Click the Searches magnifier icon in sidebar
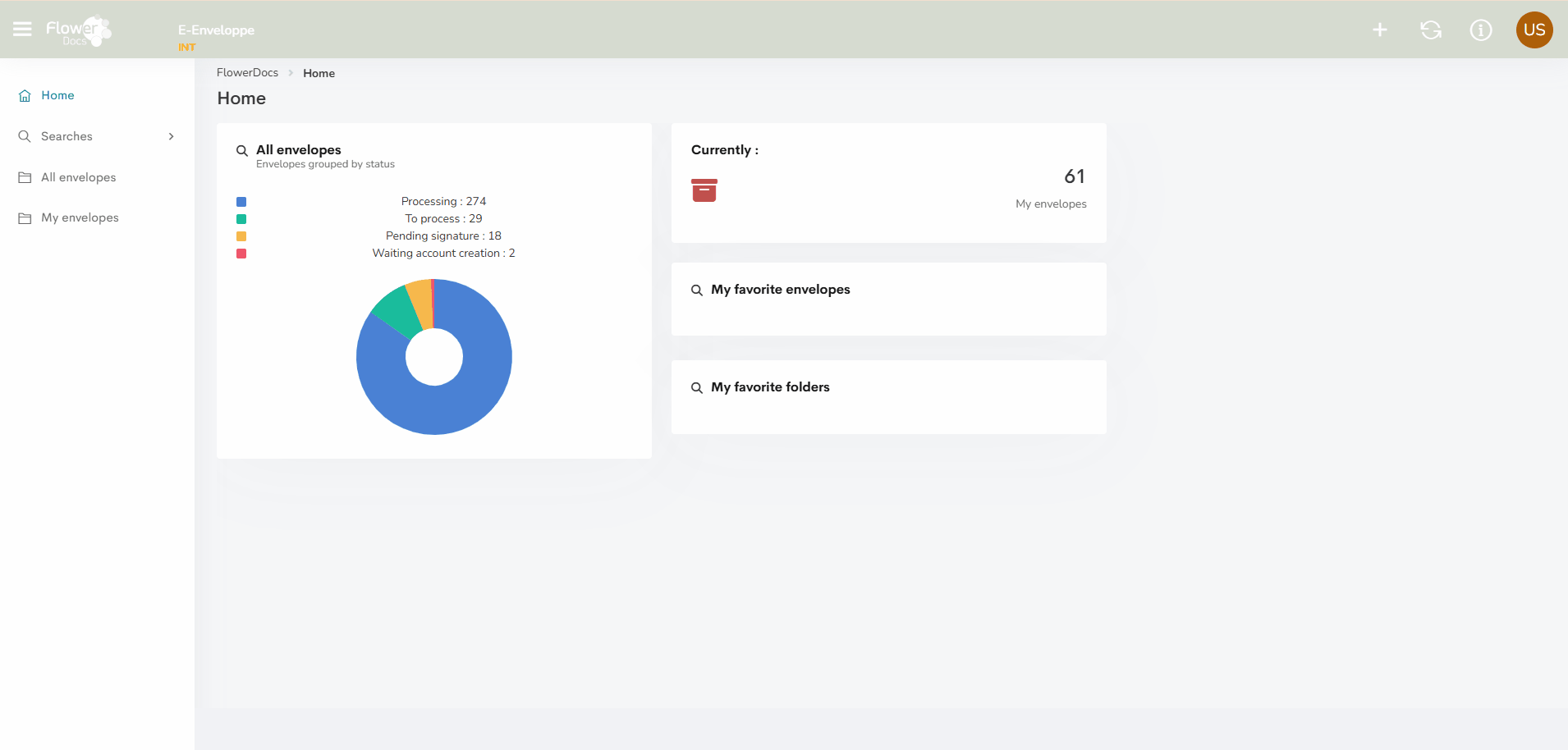The width and height of the screenshot is (1568, 750). (x=25, y=136)
